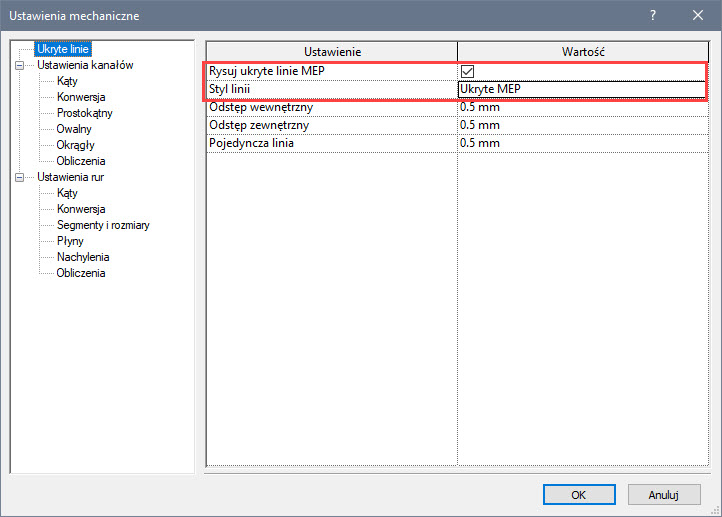Edit the Pojedyncza linia value field
The image size is (722, 517).
580,143
